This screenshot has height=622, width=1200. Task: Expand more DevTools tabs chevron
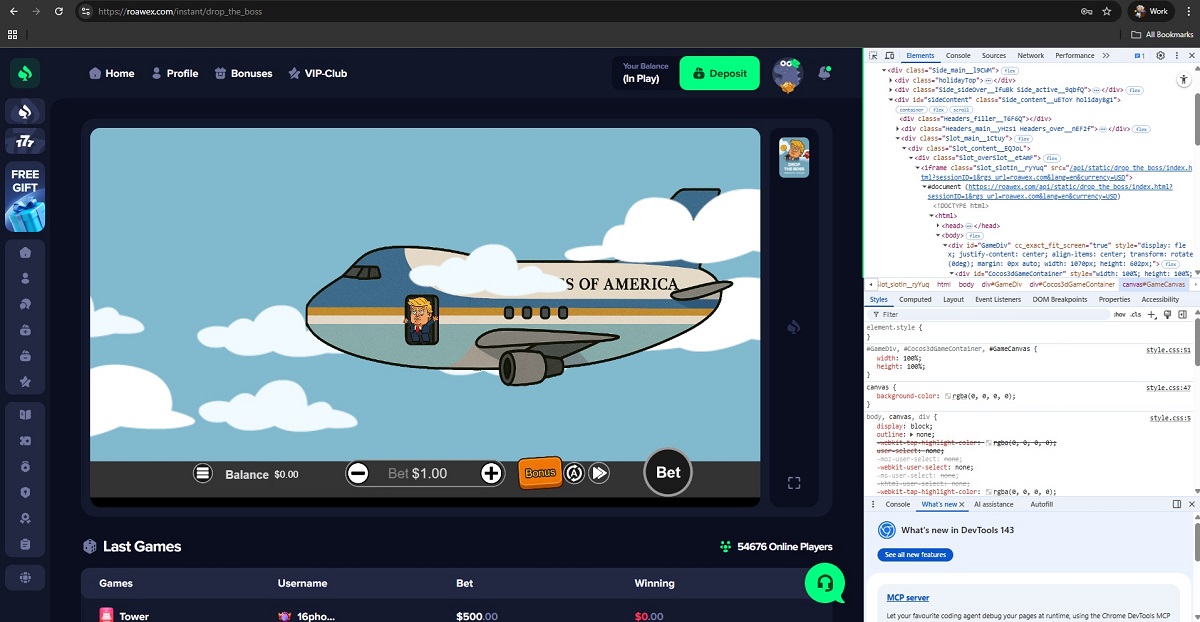[x=1107, y=56]
